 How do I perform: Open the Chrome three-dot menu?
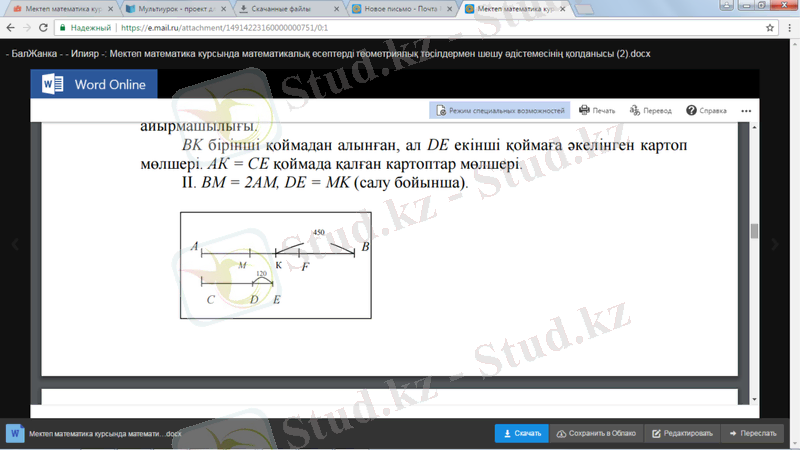(789, 28)
